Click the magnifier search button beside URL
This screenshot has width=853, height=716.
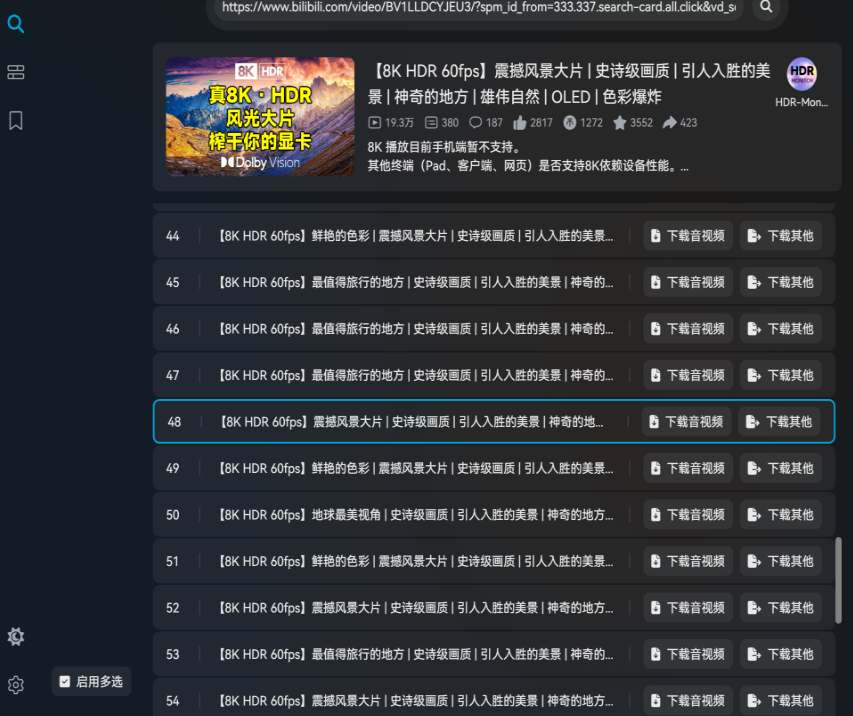(766, 7)
